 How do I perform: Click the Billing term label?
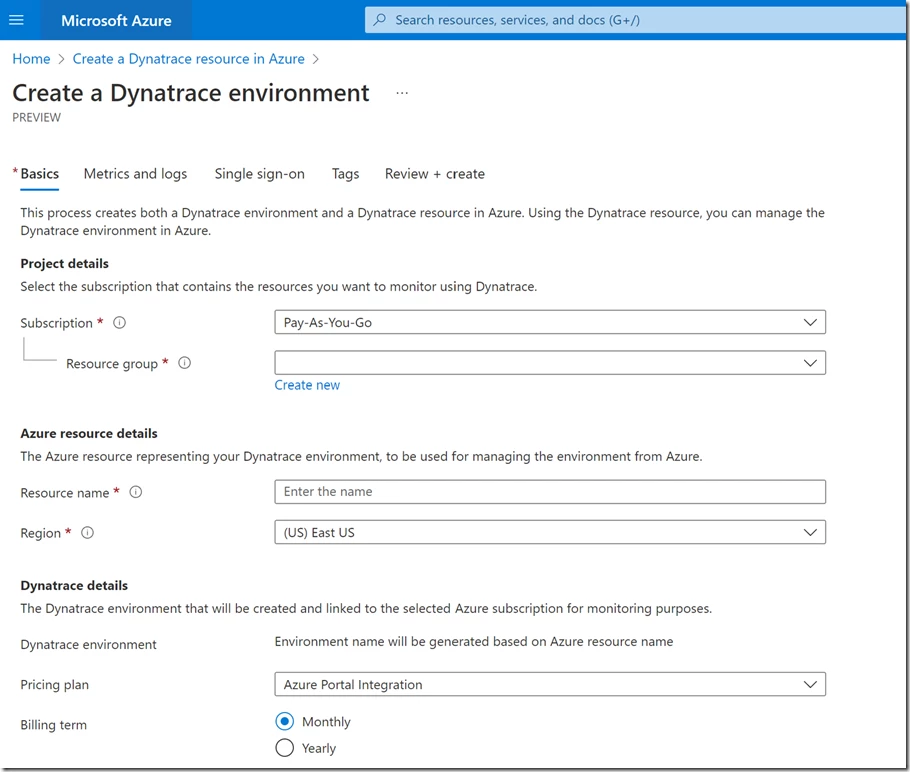pos(53,725)
